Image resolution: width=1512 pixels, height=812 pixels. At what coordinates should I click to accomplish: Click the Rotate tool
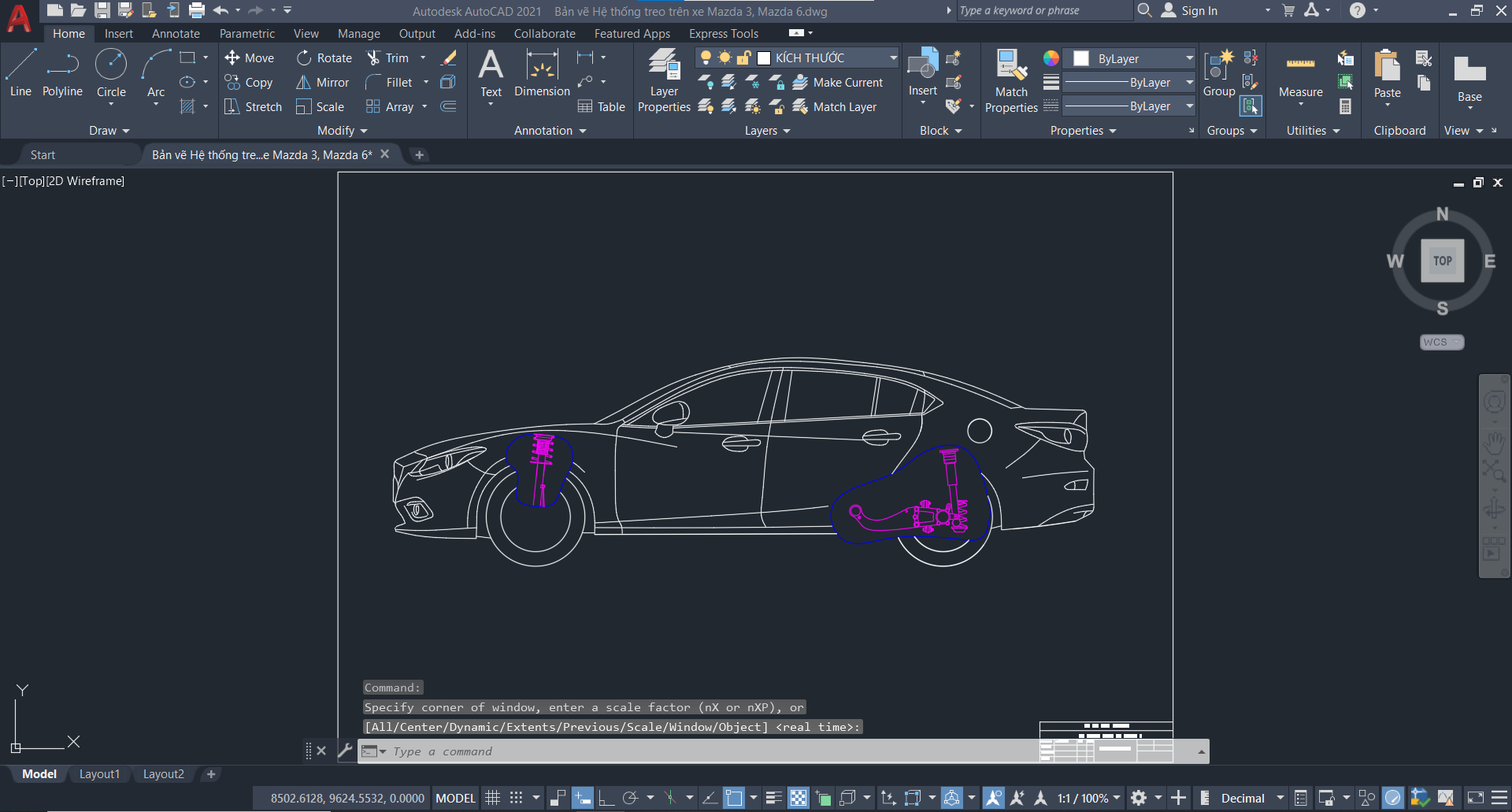click(324, 57)
